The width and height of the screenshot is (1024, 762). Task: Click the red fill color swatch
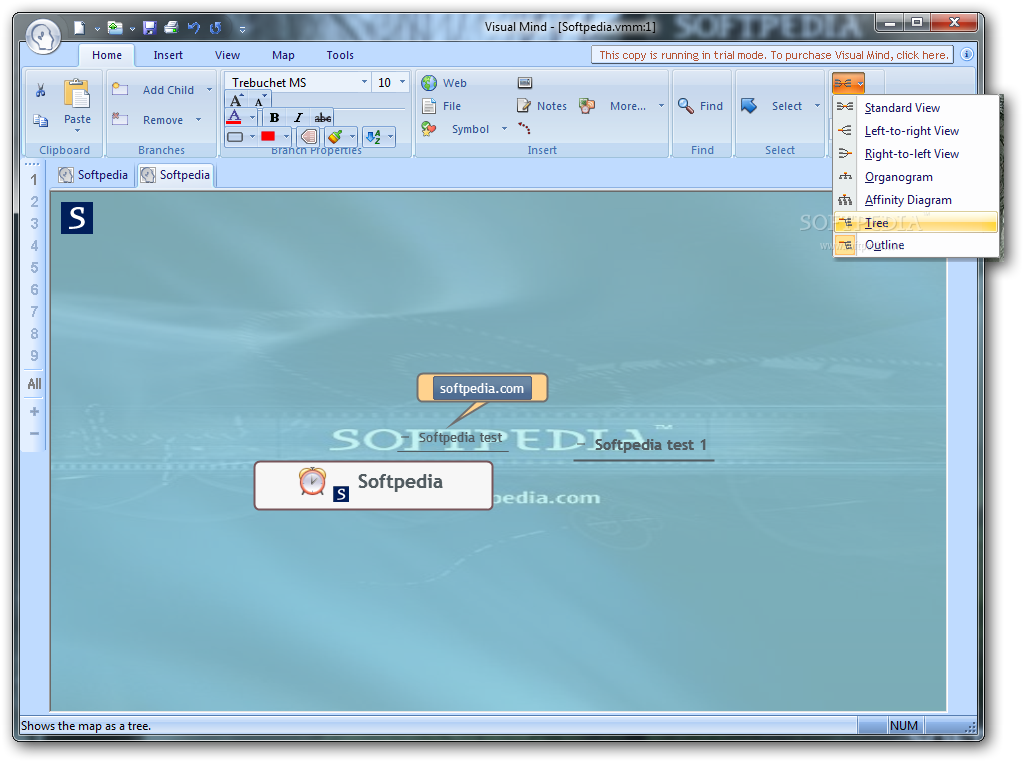click(268, 136)
